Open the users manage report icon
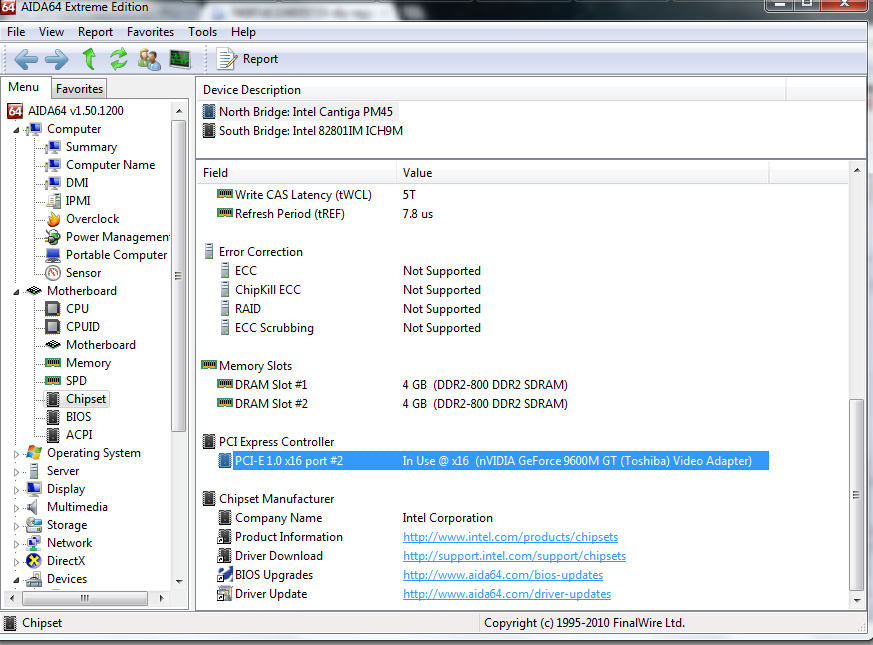This screenshot has height=645, width=873. pos(149,59)
